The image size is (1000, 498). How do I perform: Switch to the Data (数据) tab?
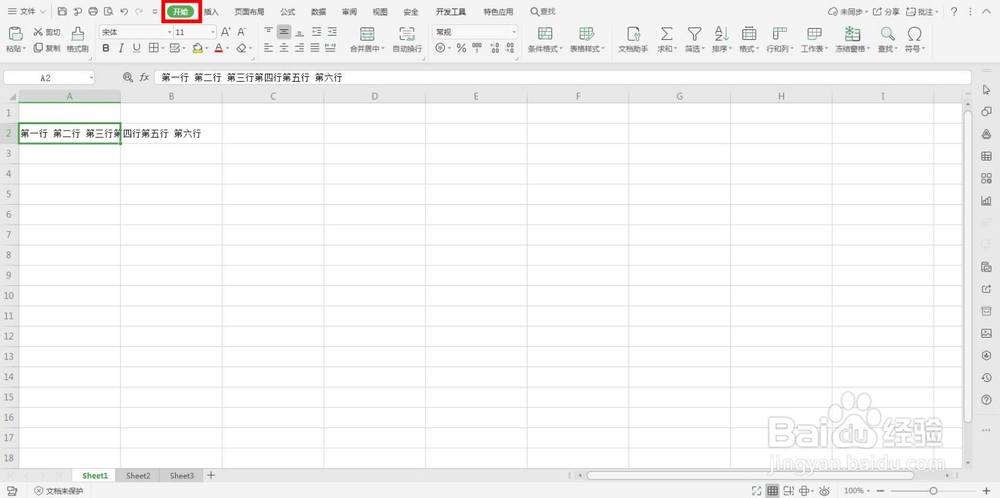tap(319, 11)
